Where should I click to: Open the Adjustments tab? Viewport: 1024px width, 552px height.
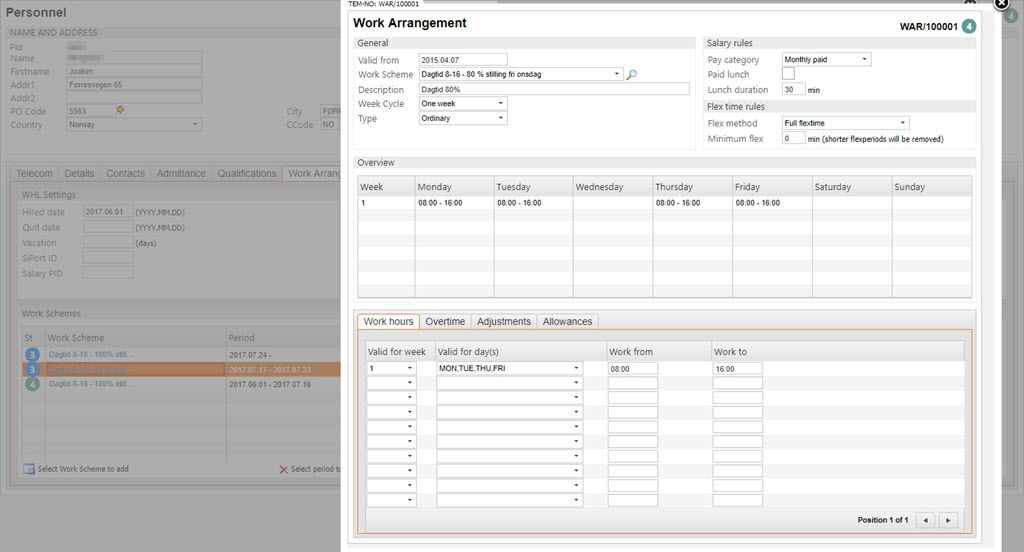point(503,322)
